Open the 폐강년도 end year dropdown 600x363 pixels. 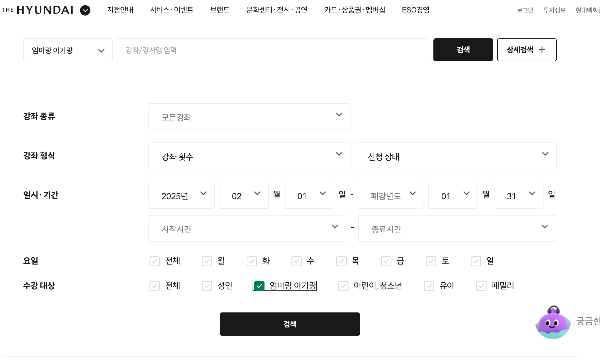point(391,195)
